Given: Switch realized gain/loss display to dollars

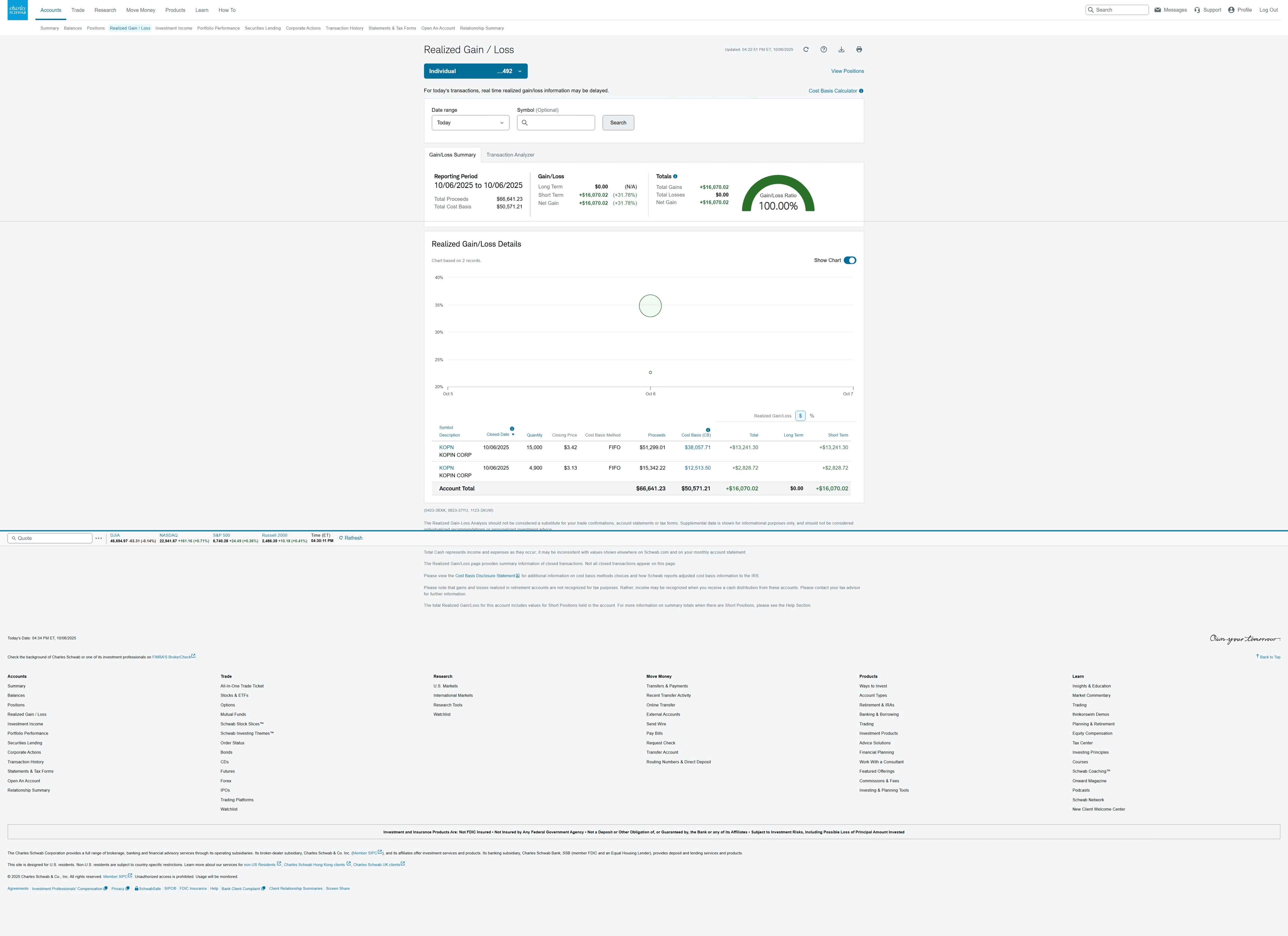Looking at the screenshot, I should coord(800,416).
